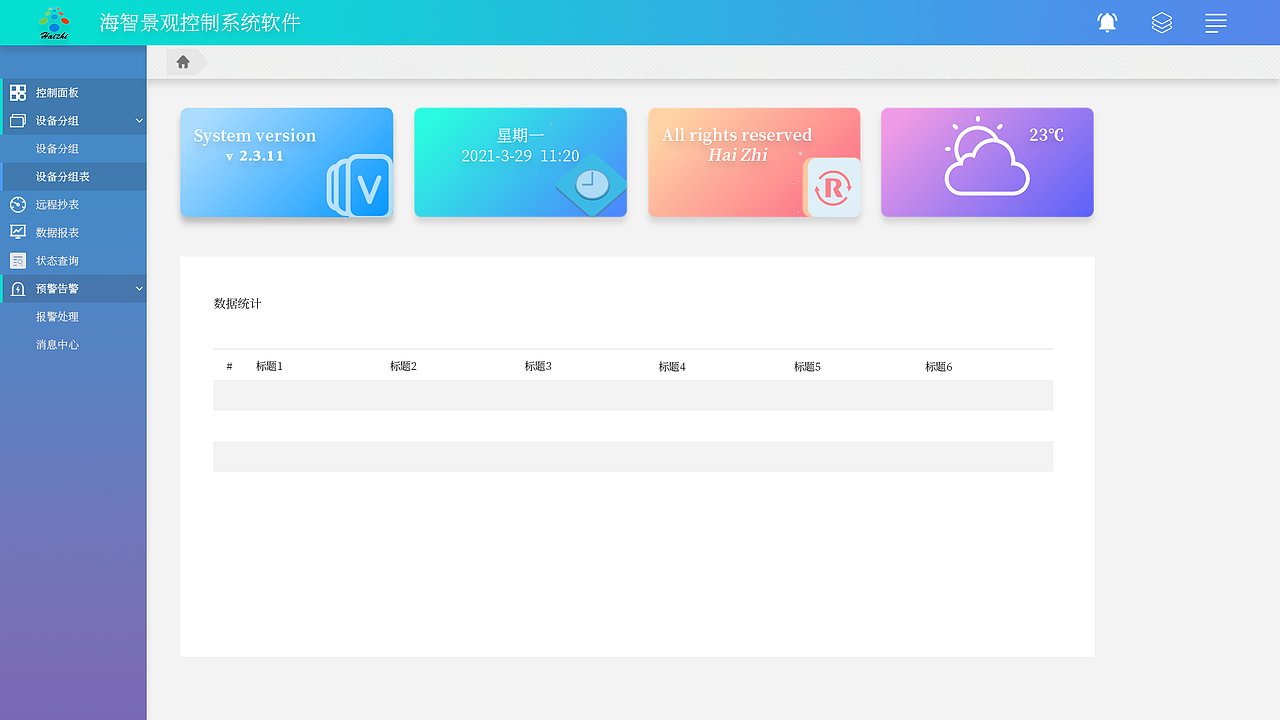The width and height of the screenshot is (1280, 720).
Task: Click the home breadcrumb icon
Action: 183,61
